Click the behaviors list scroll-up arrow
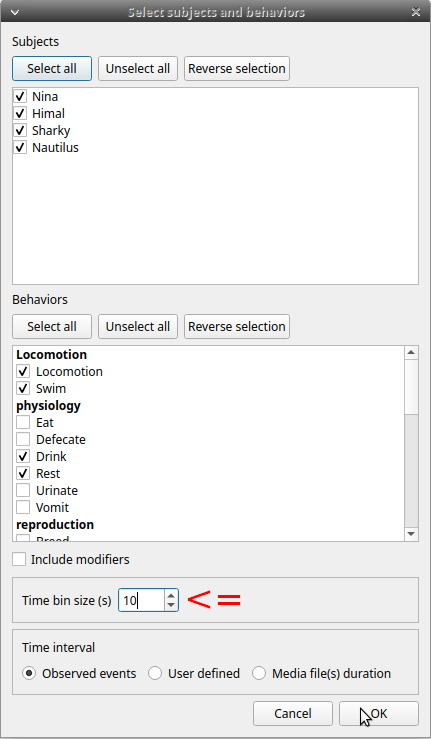 pyautogui.click(x=411, y=353)
